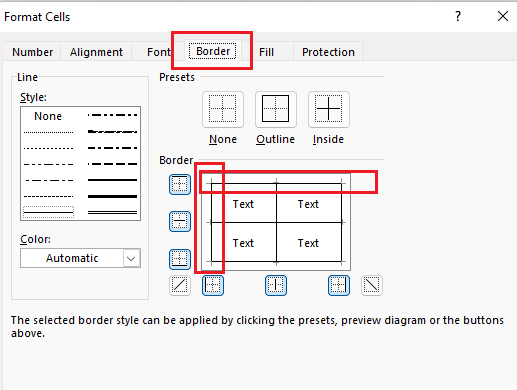517x390 pixels.
Task: Toggle the left border button
Action: (213, 285)
